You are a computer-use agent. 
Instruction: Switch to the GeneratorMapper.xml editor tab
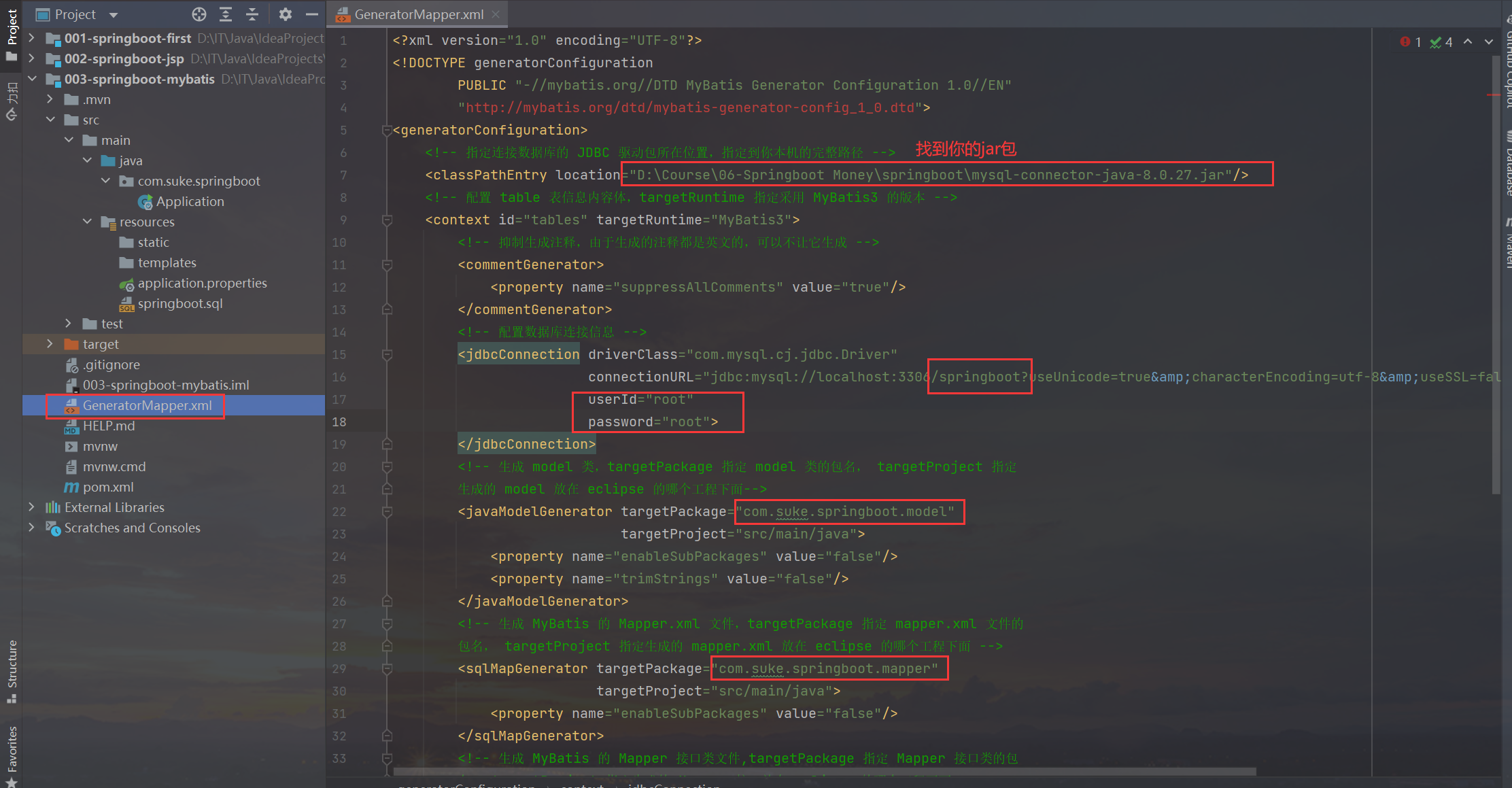(418, 14)
